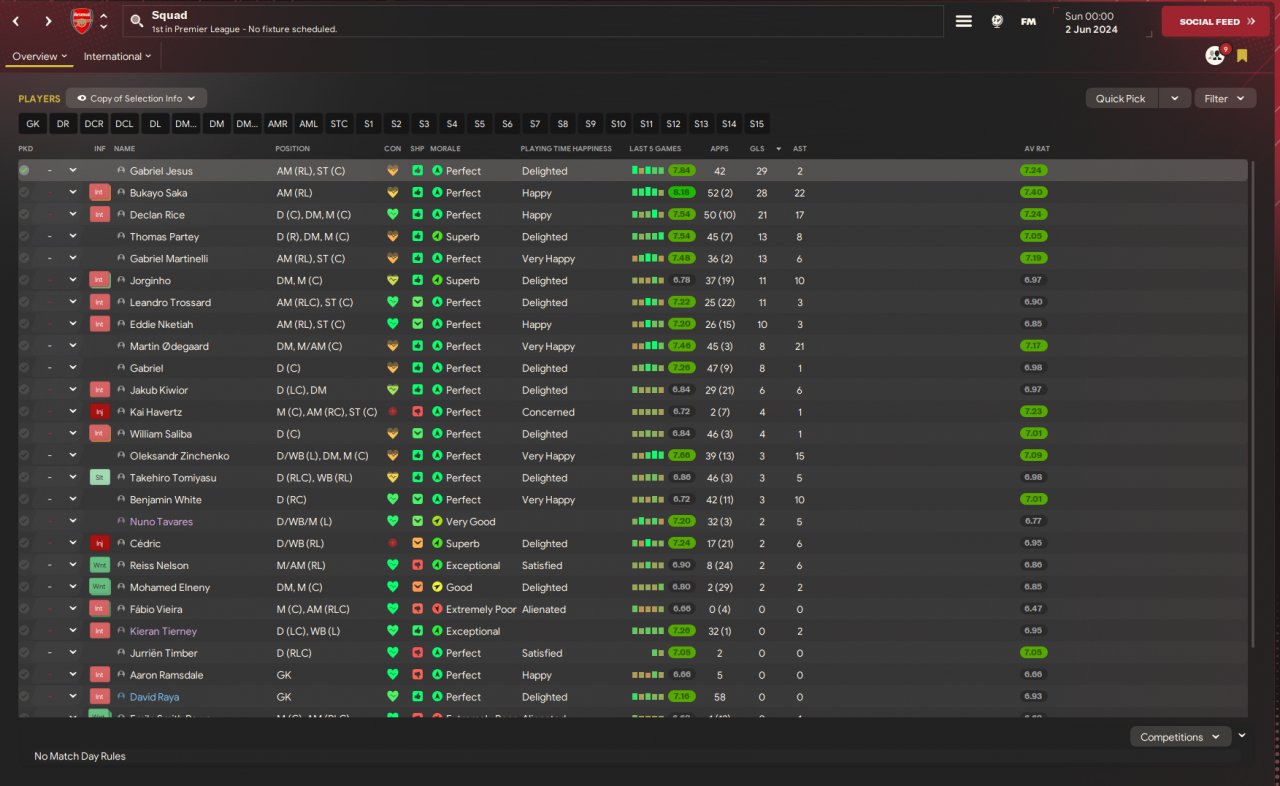Open the Competitions dropdown
1280x786 pixels.
tap(1180, 737)
